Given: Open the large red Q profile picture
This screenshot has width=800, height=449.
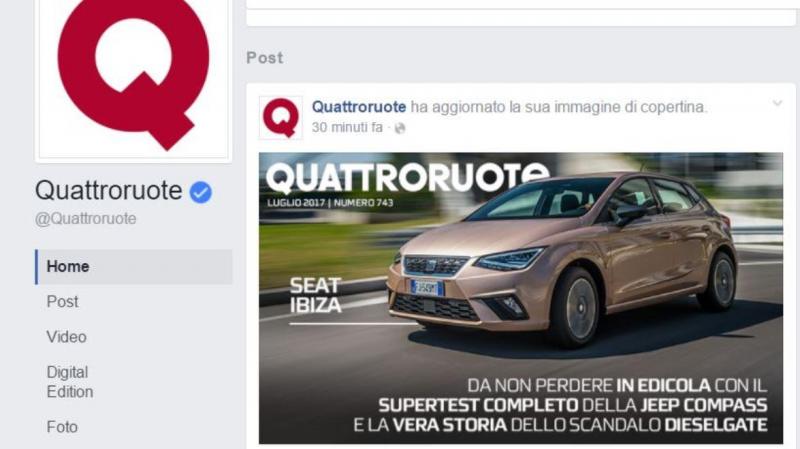Looking at the screenshot, I should pyautogui.click(x=133, y=78).
